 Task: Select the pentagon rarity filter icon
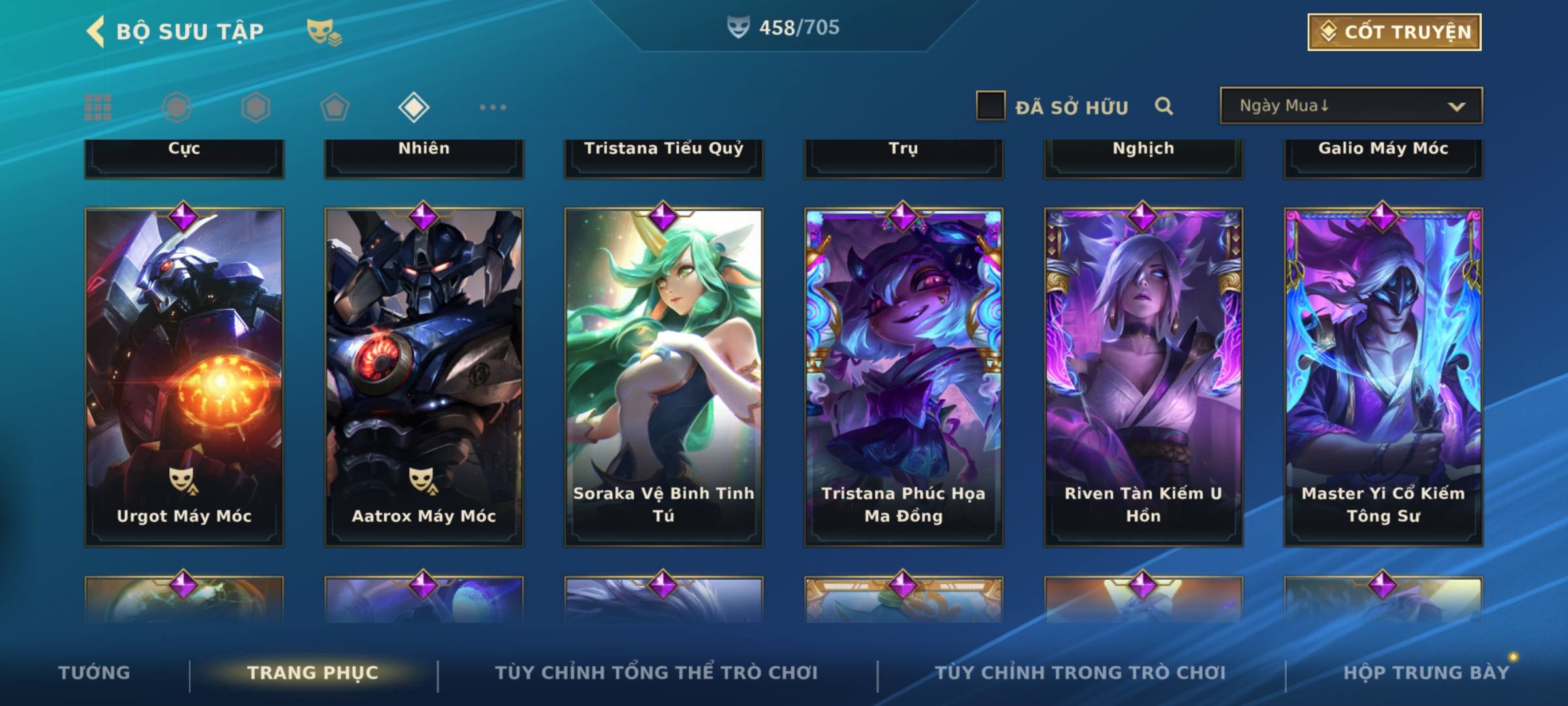tap(335, 107)
